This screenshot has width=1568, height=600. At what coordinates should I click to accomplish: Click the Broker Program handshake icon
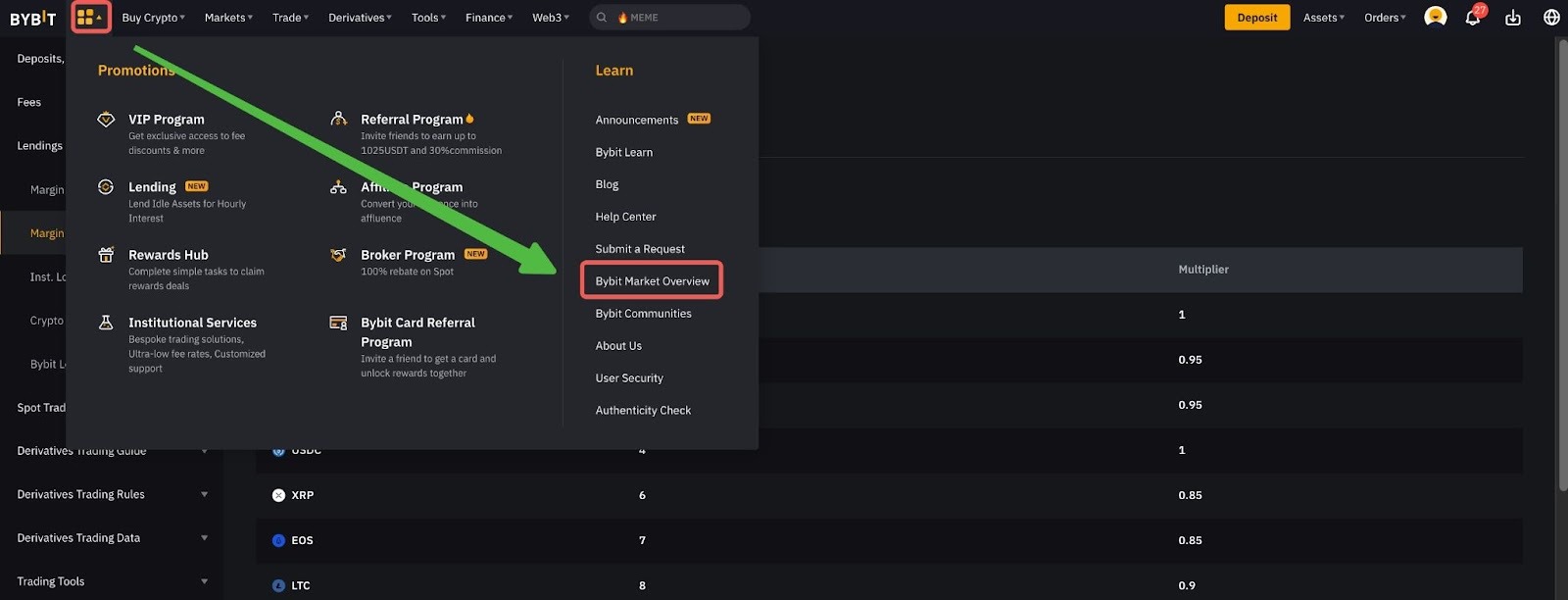pos(338,255)
